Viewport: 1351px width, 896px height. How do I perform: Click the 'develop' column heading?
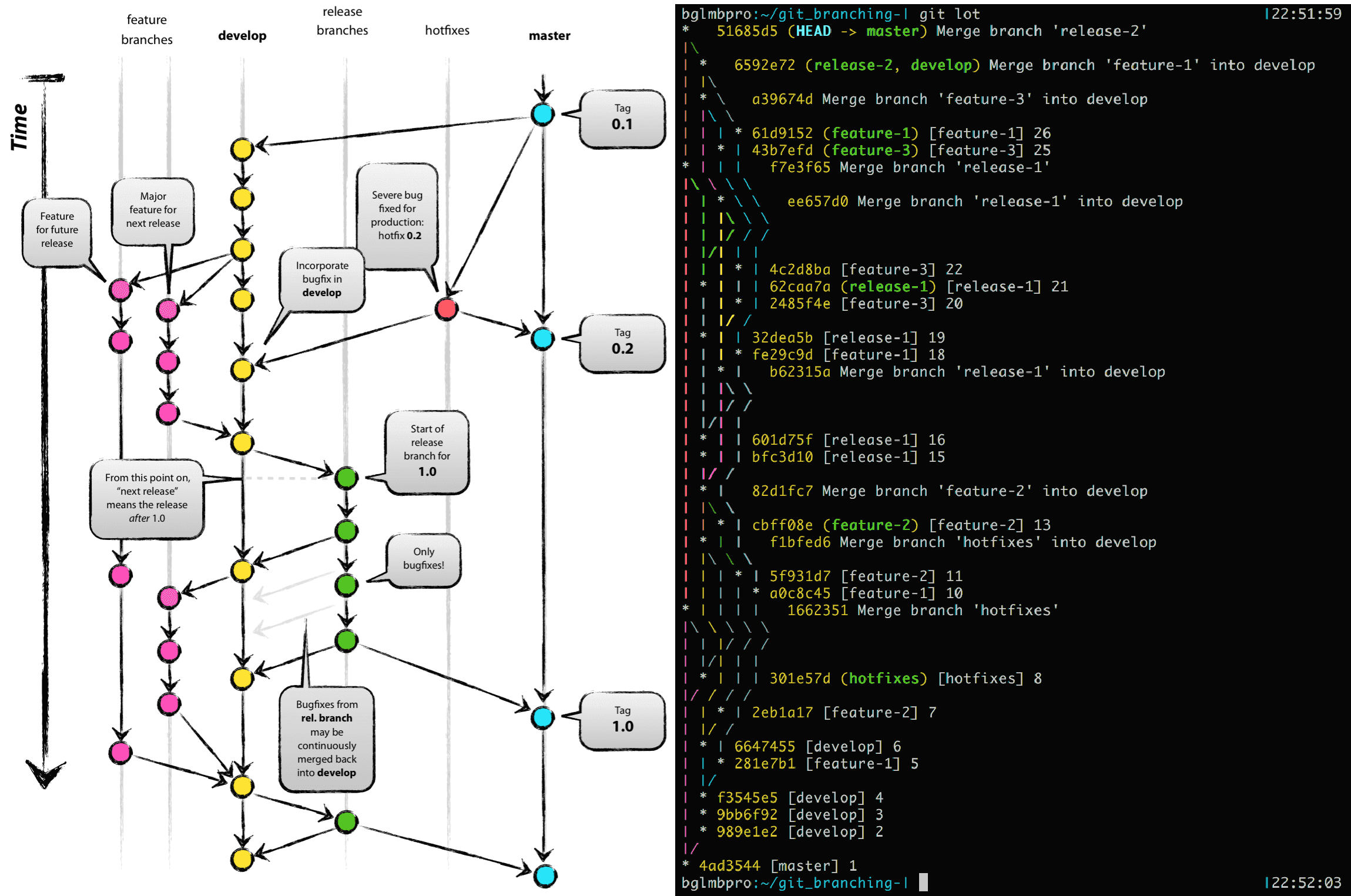(x=242, y=35)
